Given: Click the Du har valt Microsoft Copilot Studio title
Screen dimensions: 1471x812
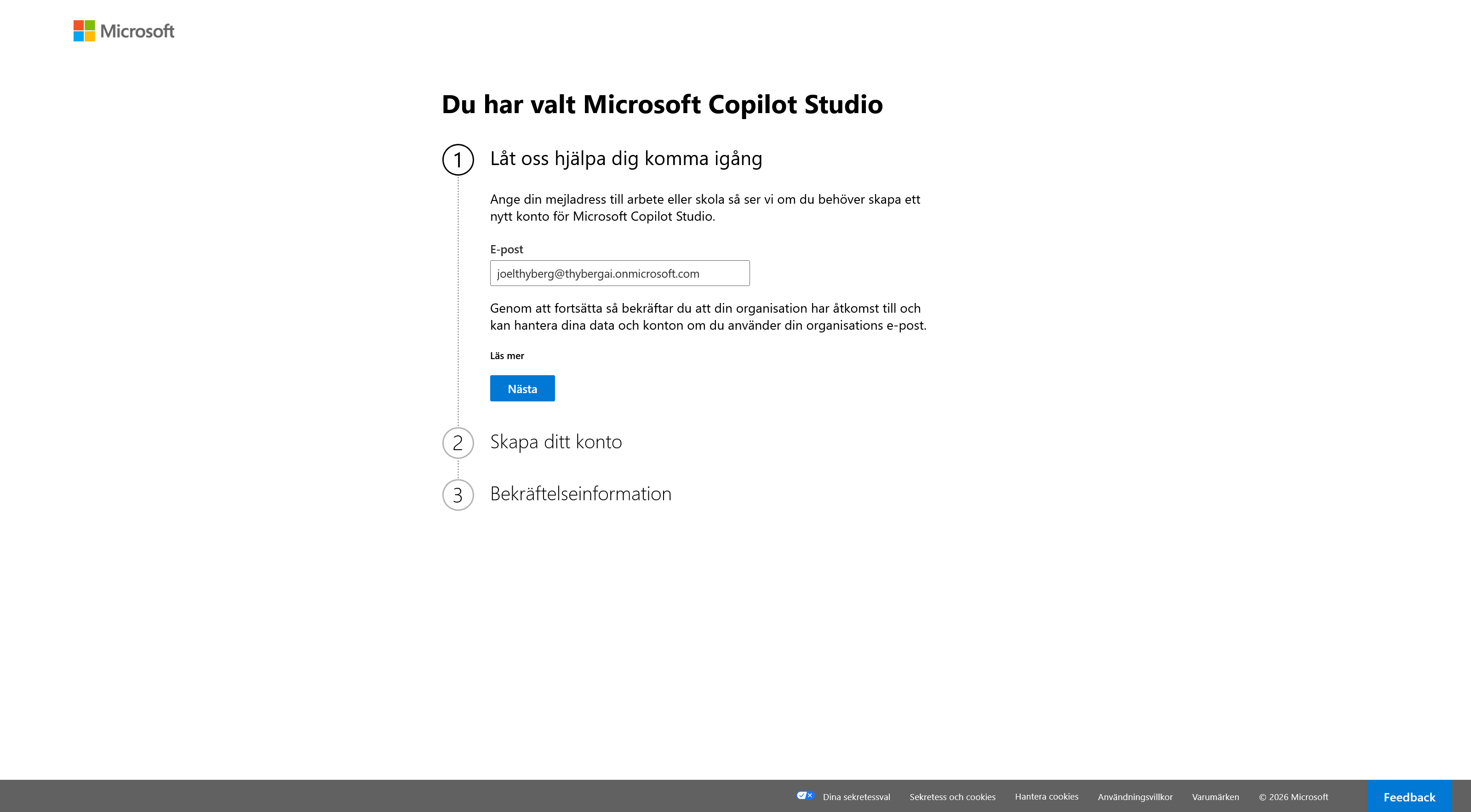Looking at the screenshot, I should (x=662, y=104).
